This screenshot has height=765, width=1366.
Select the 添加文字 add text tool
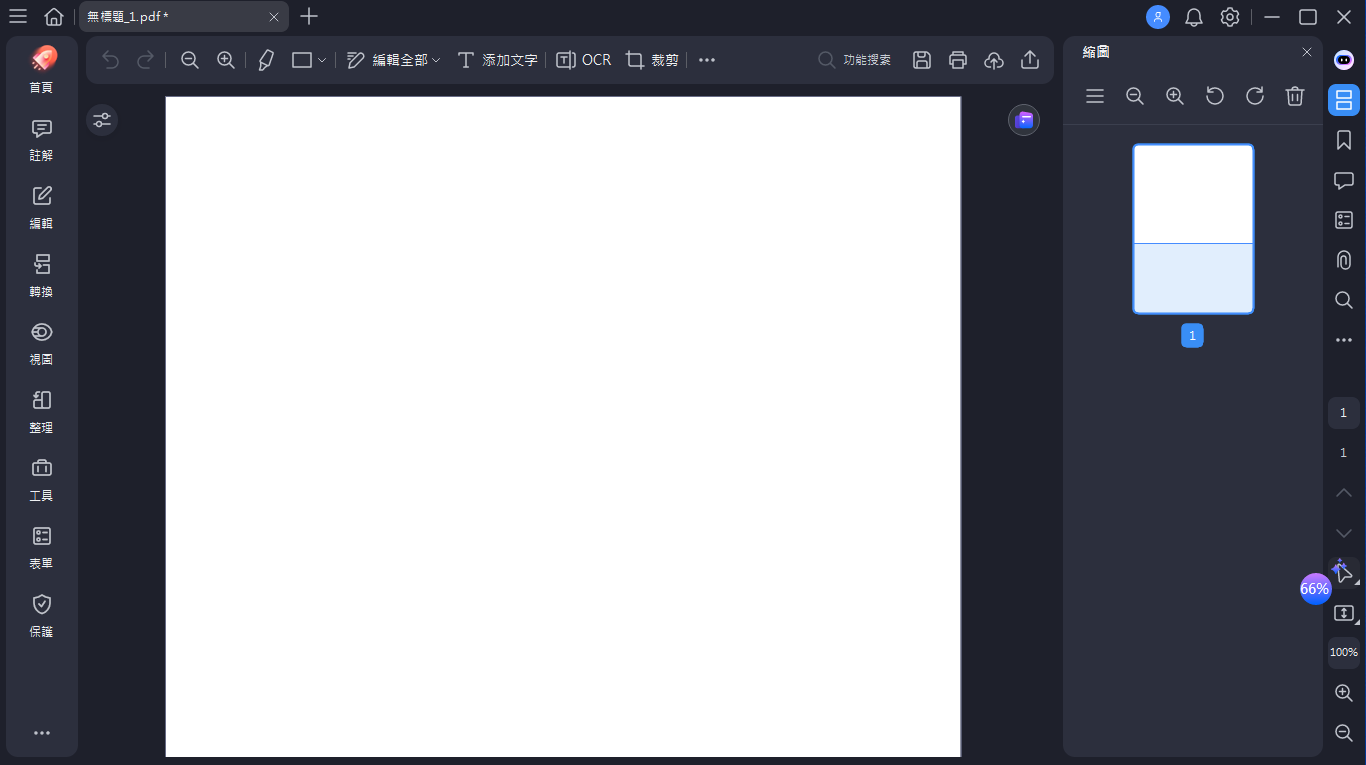click(497, 60)
